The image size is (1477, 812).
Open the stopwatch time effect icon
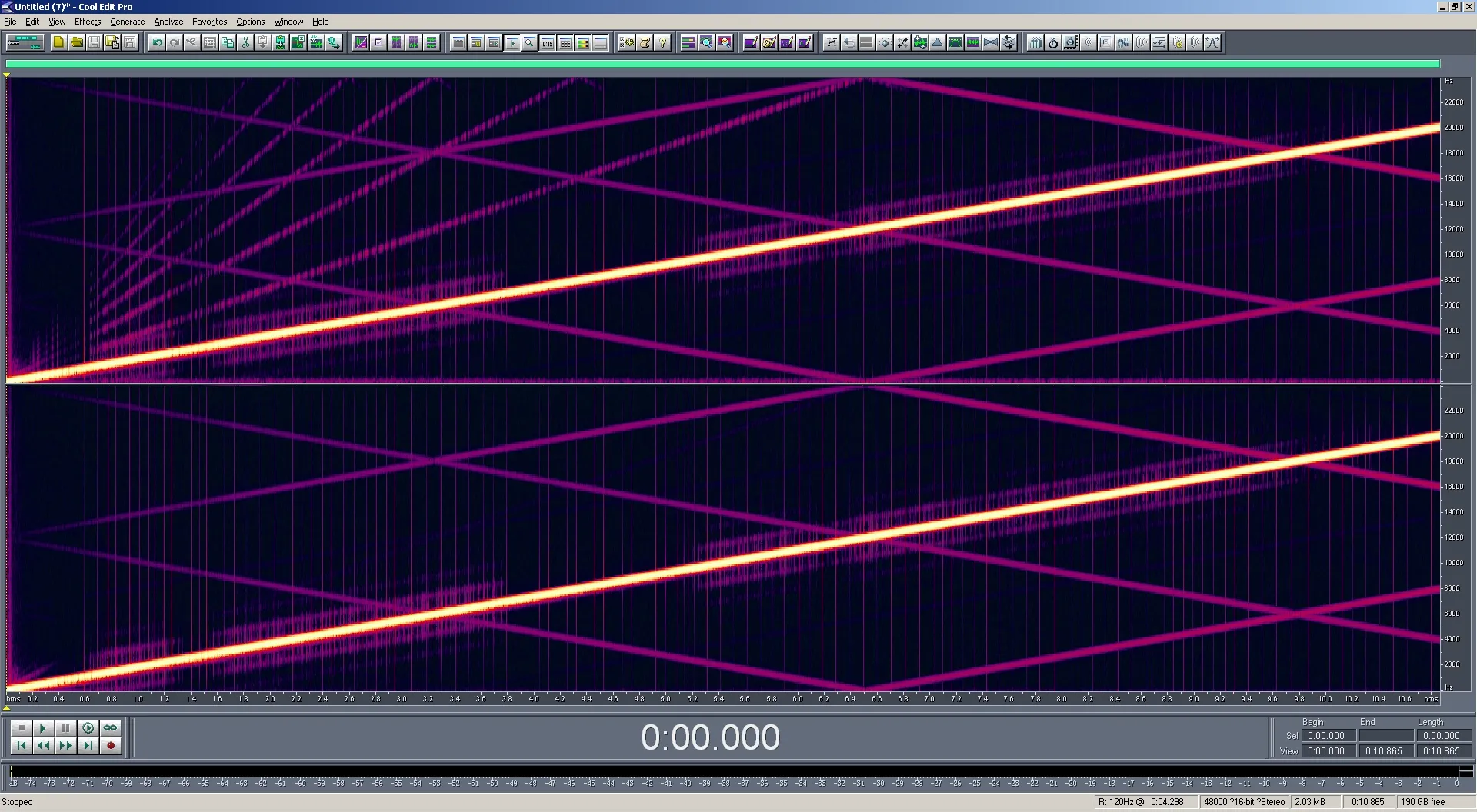point(1053,42)
